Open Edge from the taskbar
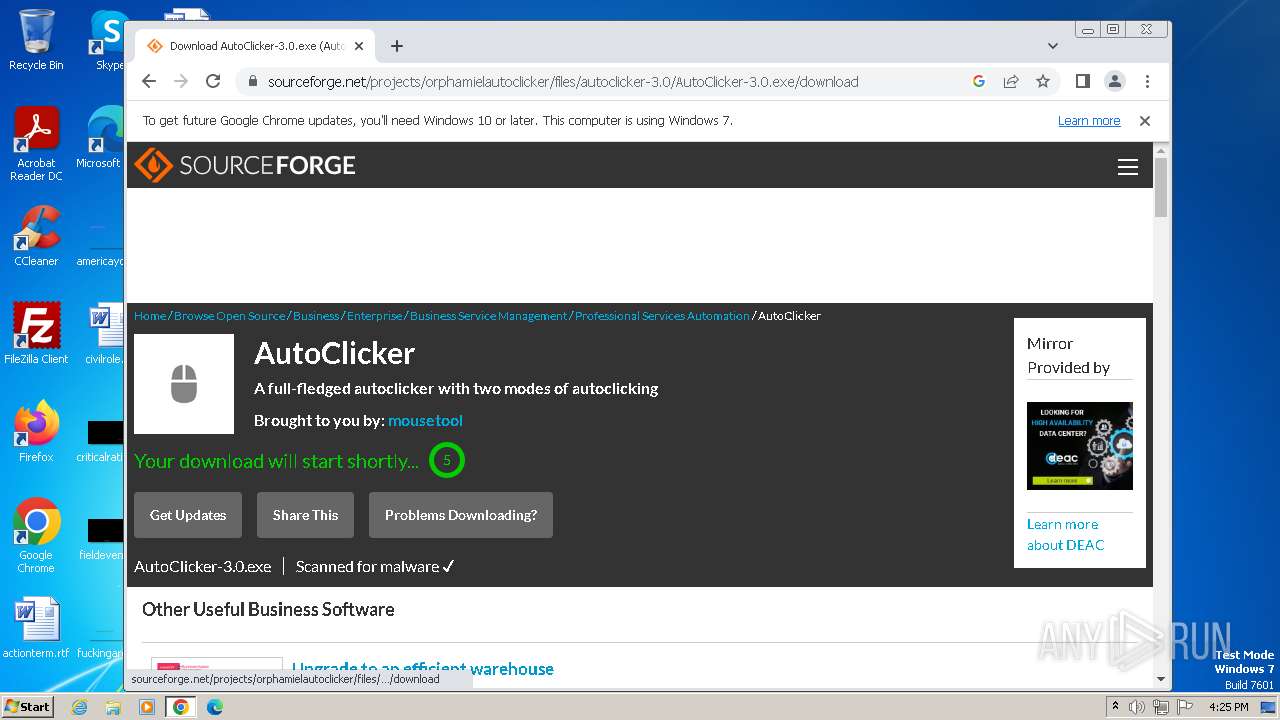 (214, 707)
